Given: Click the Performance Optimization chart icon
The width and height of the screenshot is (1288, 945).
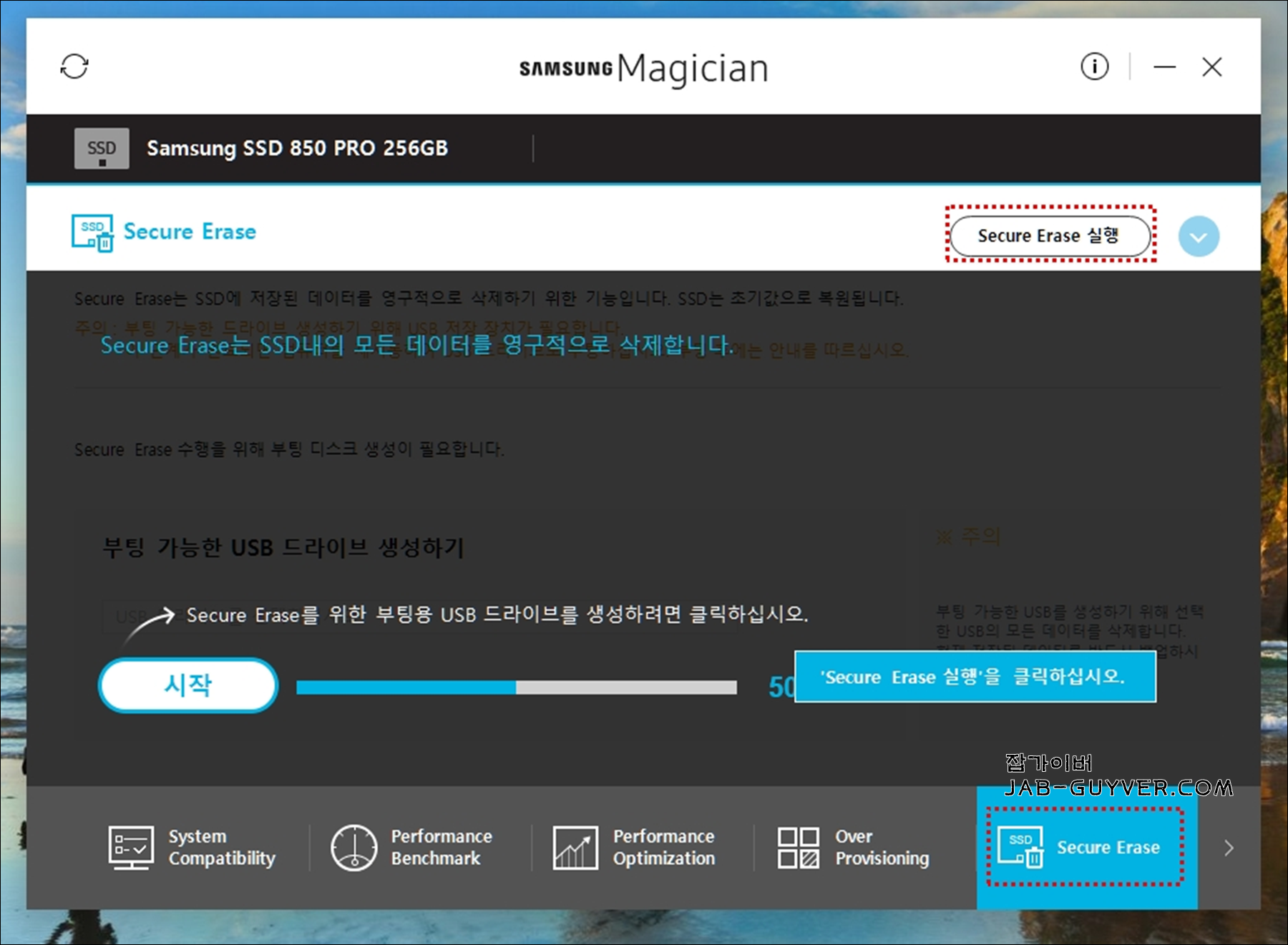Looking at the screenshot, I should tap(575, 848).
